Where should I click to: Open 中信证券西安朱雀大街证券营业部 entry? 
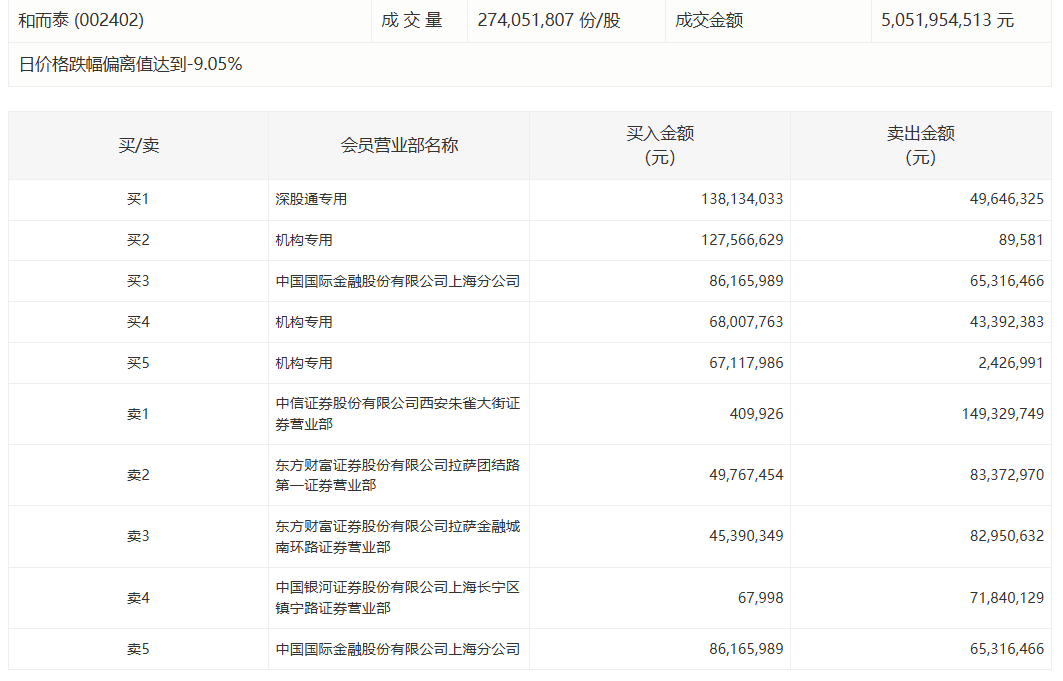tap(397, 414)
